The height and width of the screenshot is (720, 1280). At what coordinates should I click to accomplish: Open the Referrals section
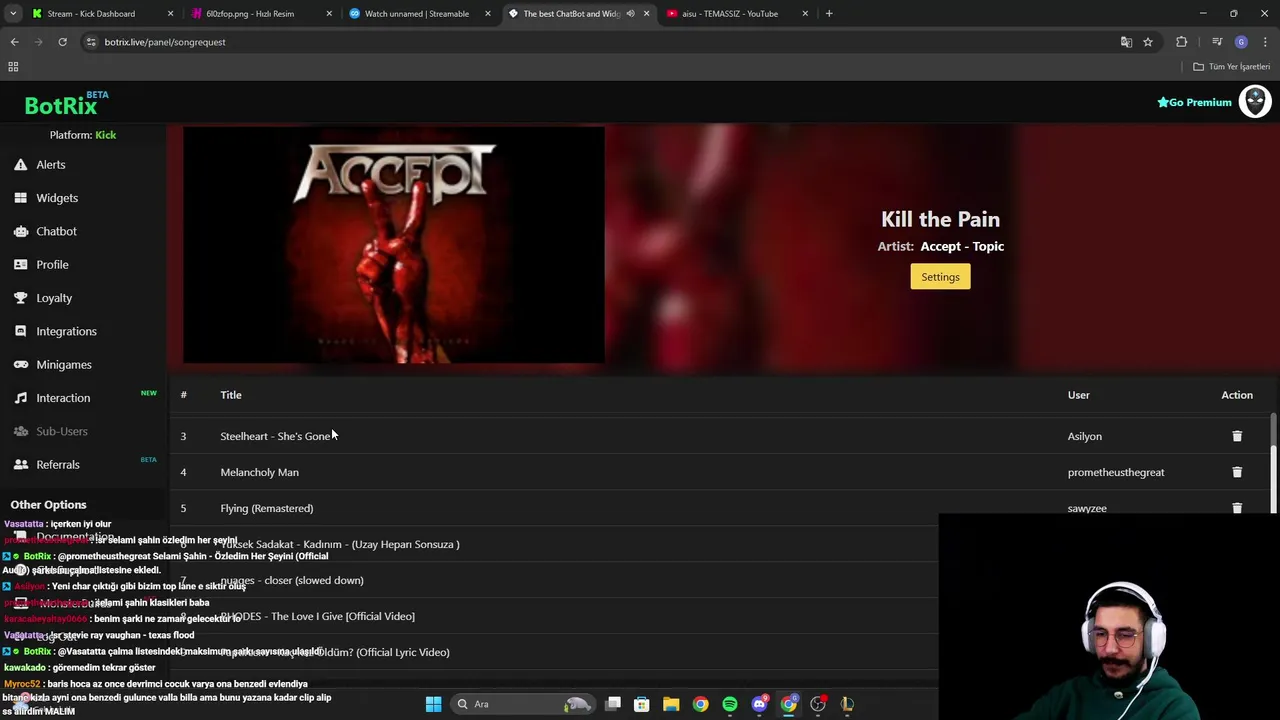[x=58, y=465]
